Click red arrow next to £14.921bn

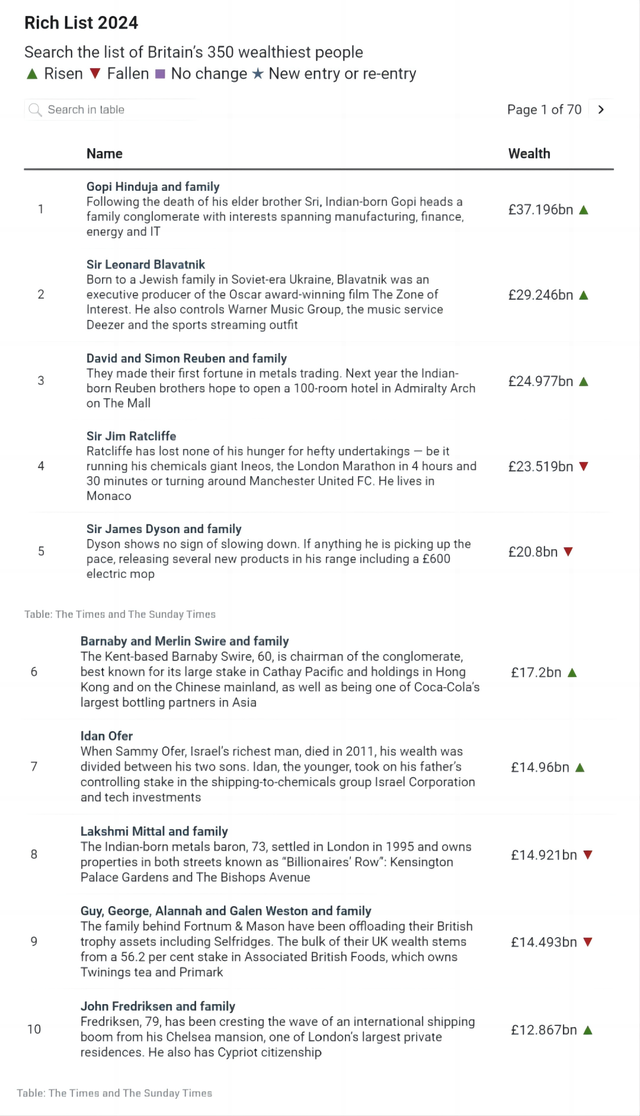click(x=587, y=855)
